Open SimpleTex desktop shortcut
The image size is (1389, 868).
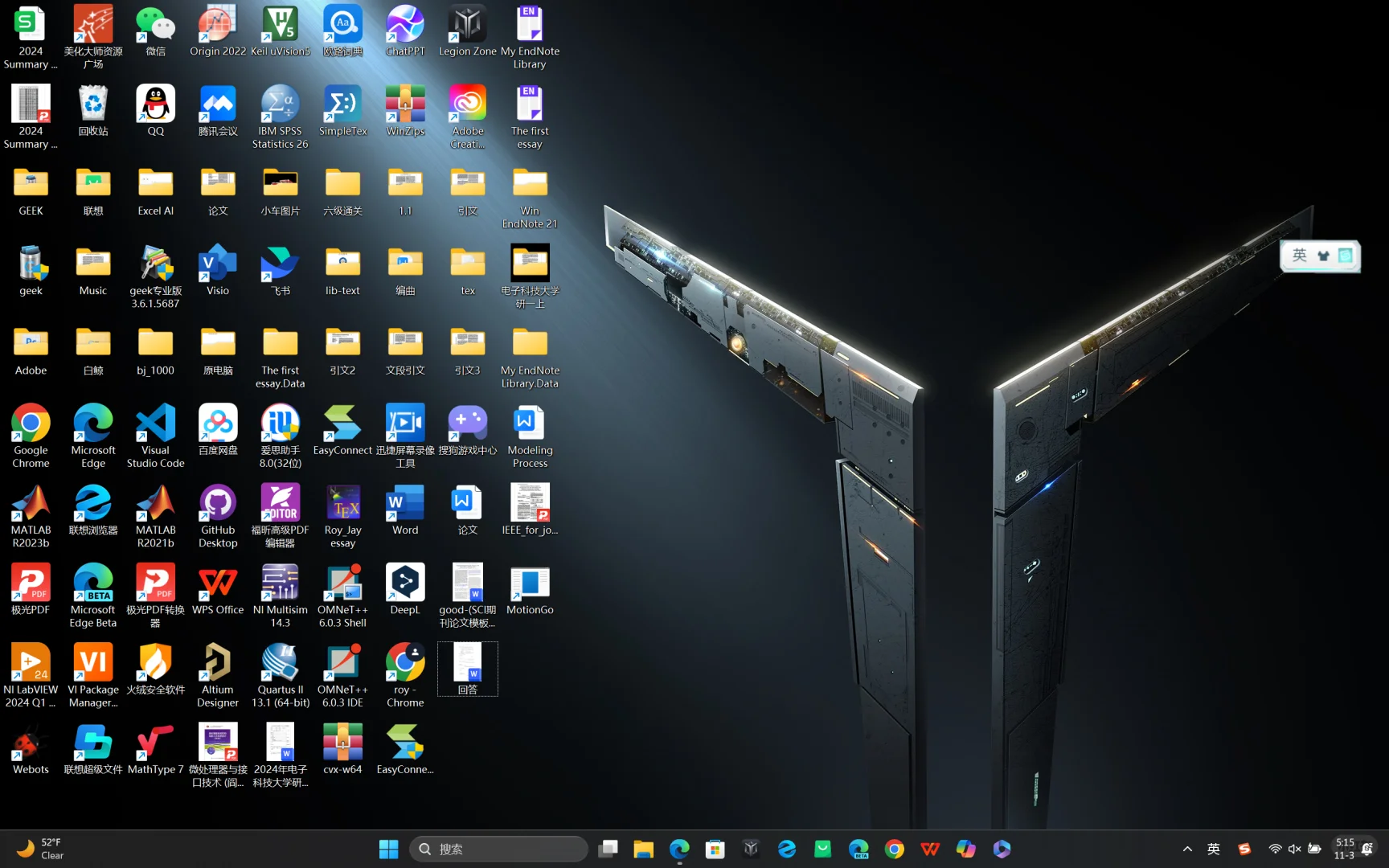click(x=342, y=111)
